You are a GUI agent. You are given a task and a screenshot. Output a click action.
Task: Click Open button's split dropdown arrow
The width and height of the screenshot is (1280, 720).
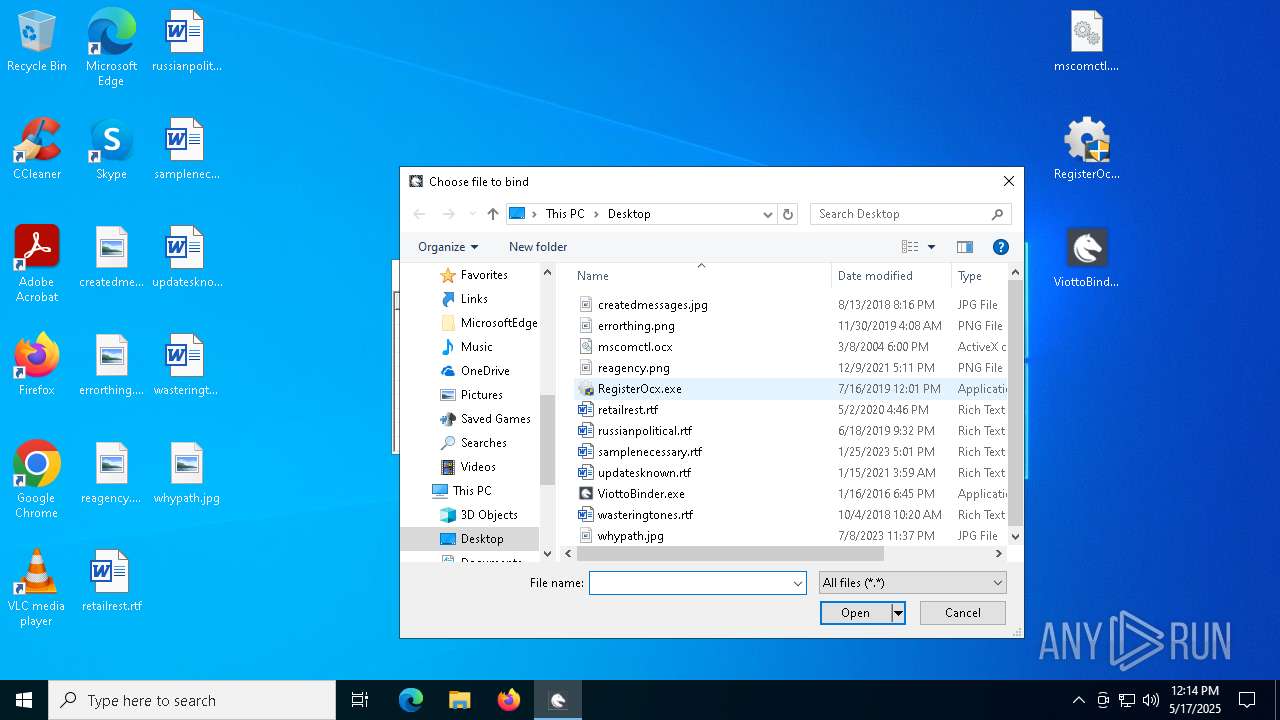point(898,613)
